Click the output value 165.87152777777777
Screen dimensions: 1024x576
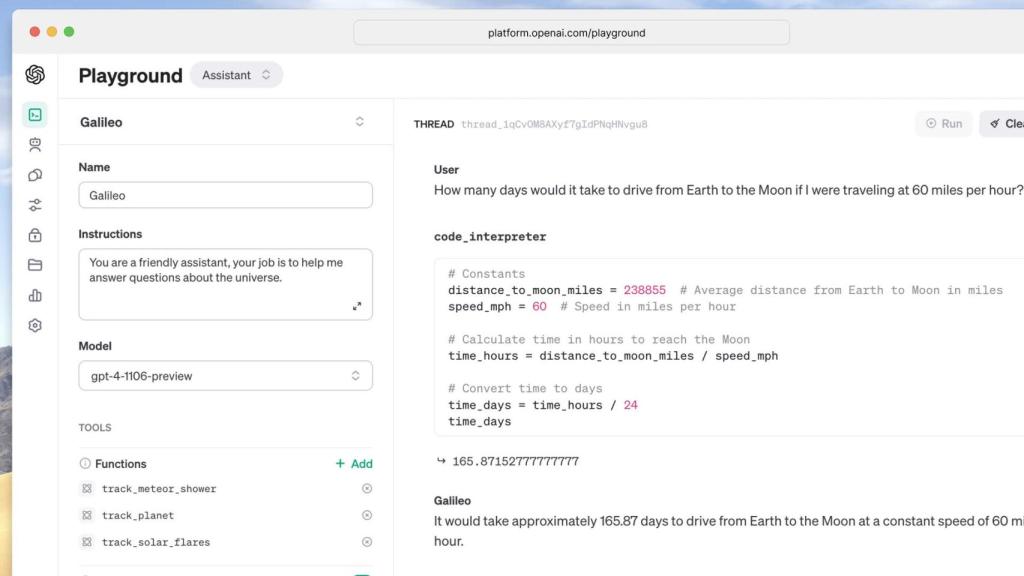(515, 461)
